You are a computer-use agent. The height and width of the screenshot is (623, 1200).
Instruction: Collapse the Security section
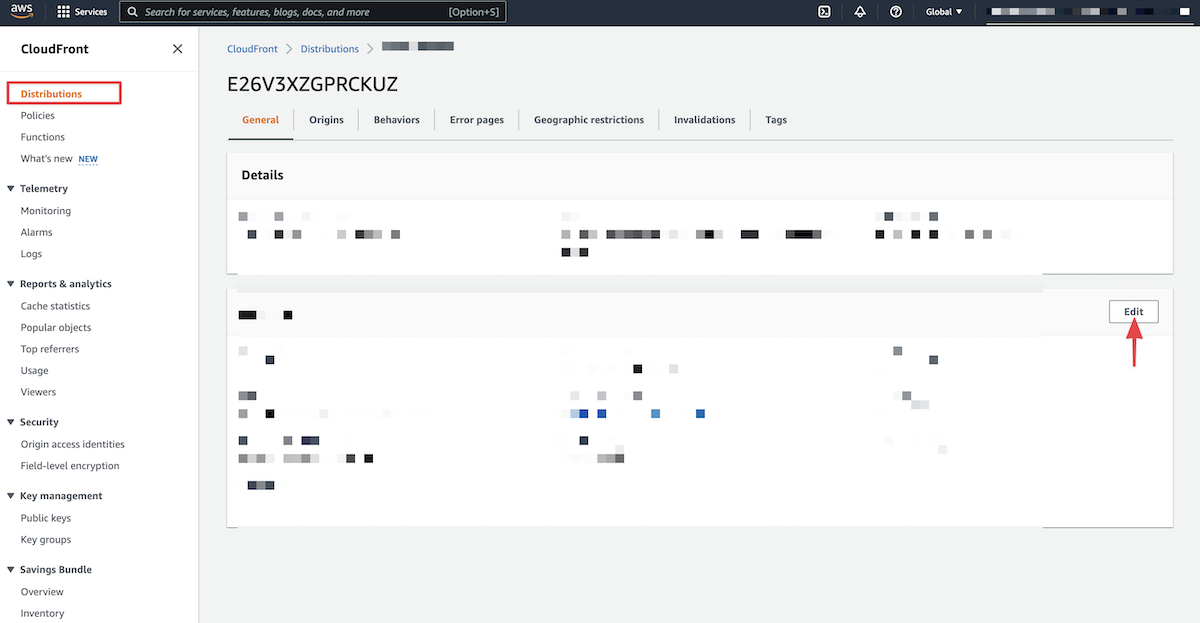[10, 422]
